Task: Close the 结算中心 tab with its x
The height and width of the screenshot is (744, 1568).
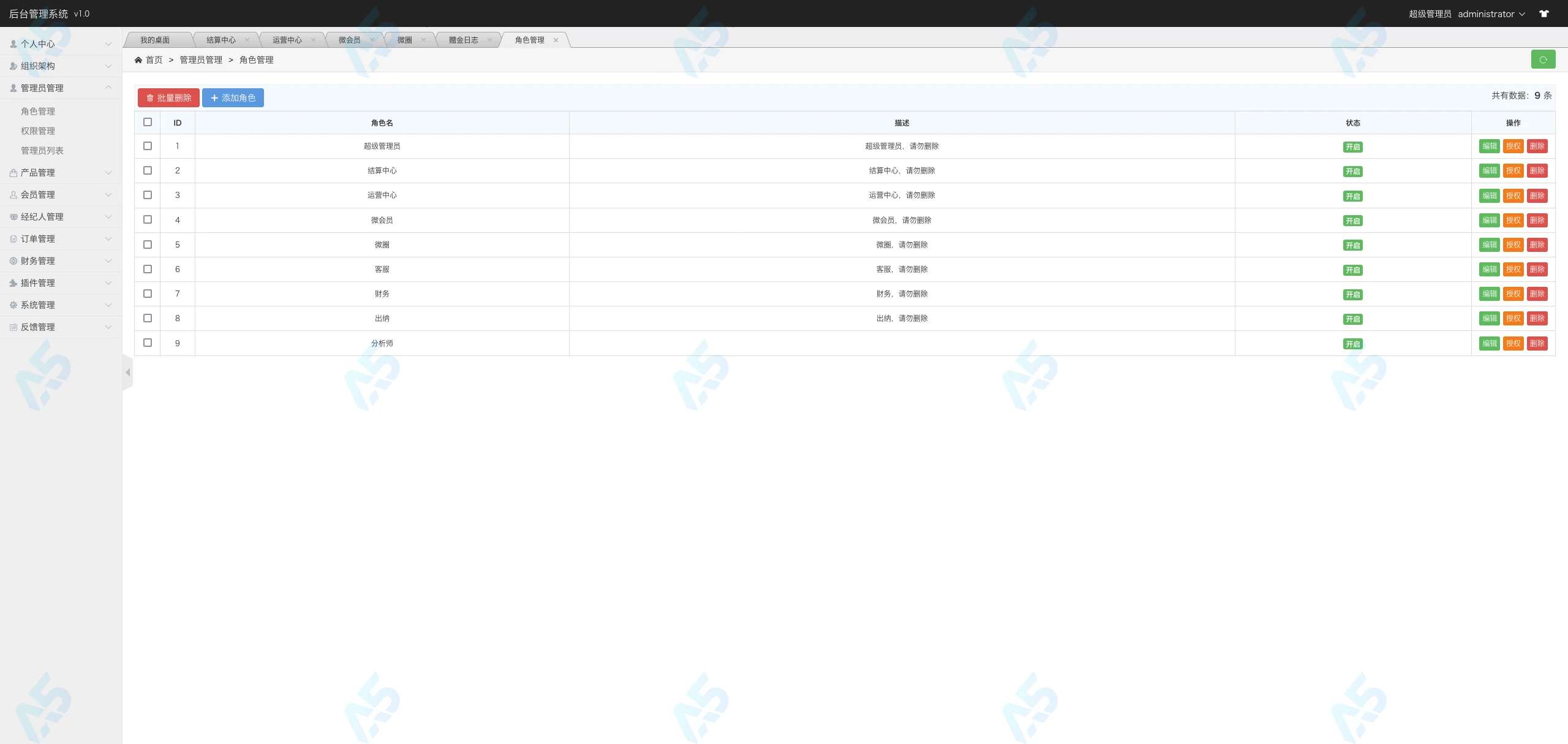Action: pyautogui.click(x=247, y=40)
